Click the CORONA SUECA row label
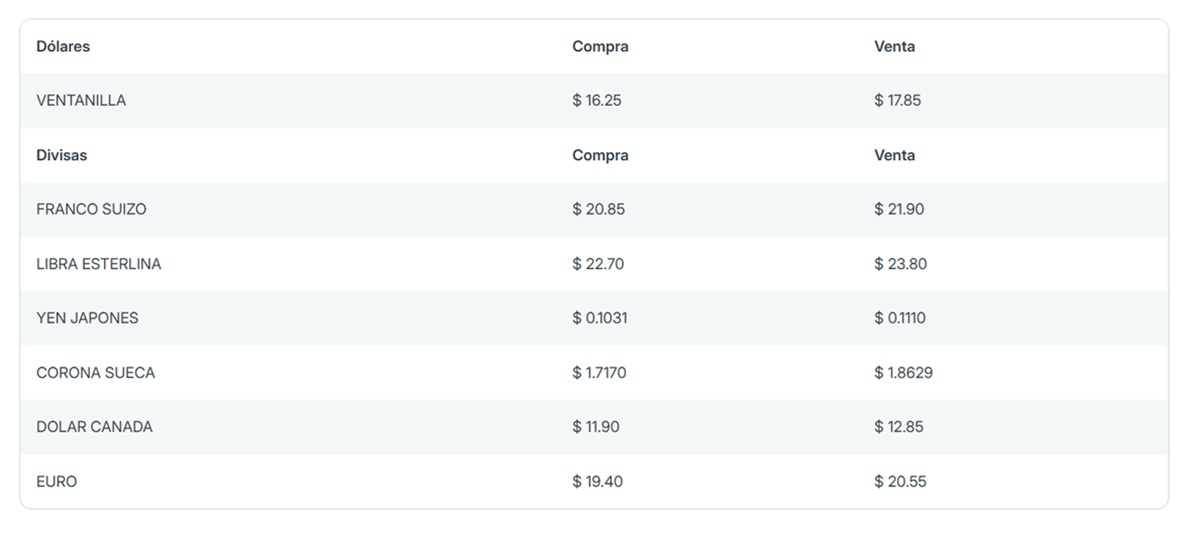 point(96,373)
